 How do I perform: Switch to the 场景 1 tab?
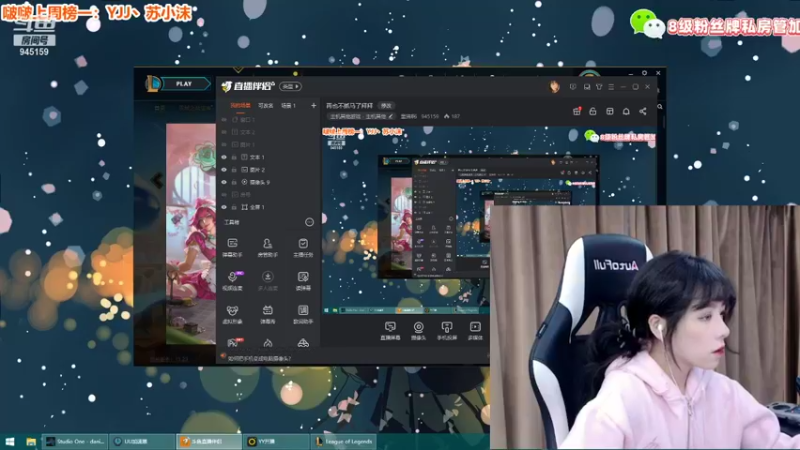click(x=289, y=106)
